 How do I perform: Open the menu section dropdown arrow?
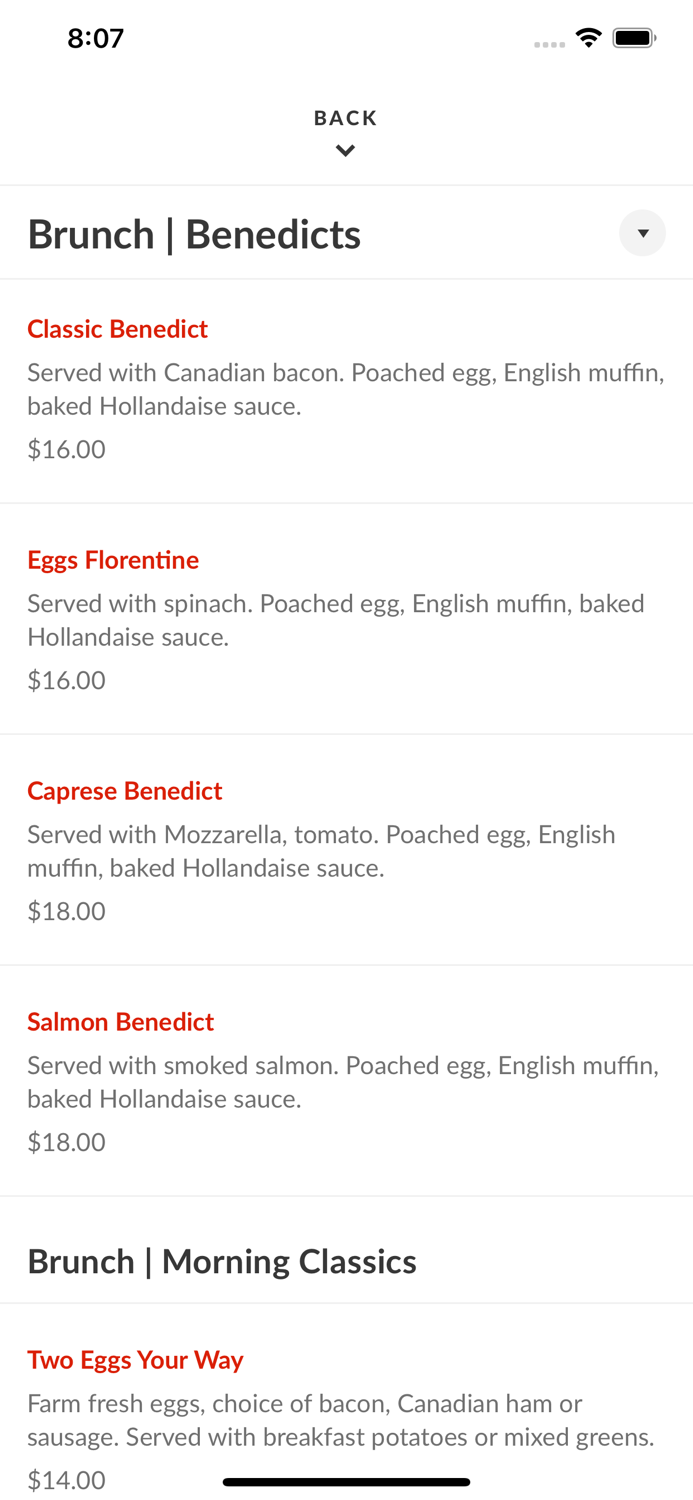pyautogui.click(x=642, y=233)
